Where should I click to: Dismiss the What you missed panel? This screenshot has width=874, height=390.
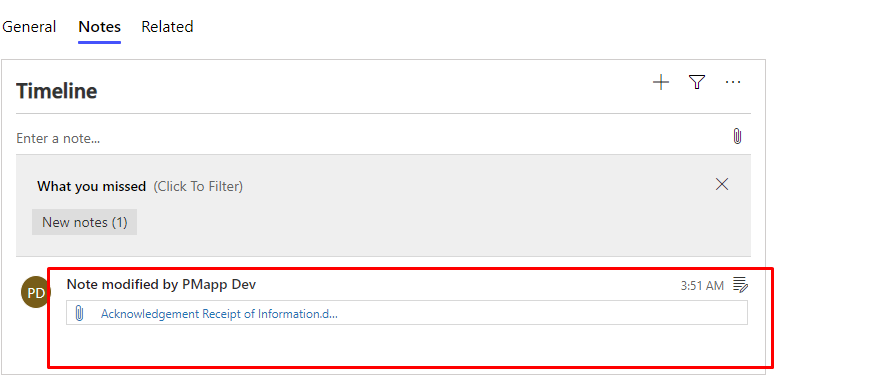point(722,184)
